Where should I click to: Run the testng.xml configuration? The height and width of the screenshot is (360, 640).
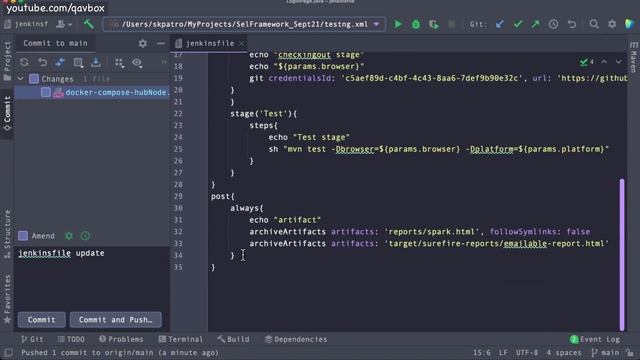pyautogui.click(x=398, y=24)
